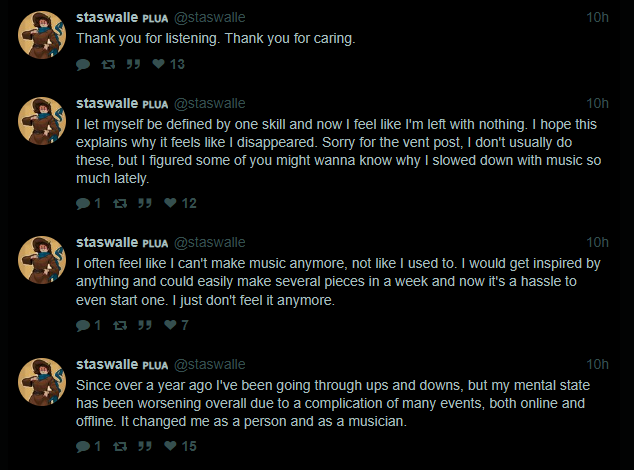This screenshot has width=634, height=470.
Task: Quote the "can't make music anymore" tweet
Action: coord(144,326)
